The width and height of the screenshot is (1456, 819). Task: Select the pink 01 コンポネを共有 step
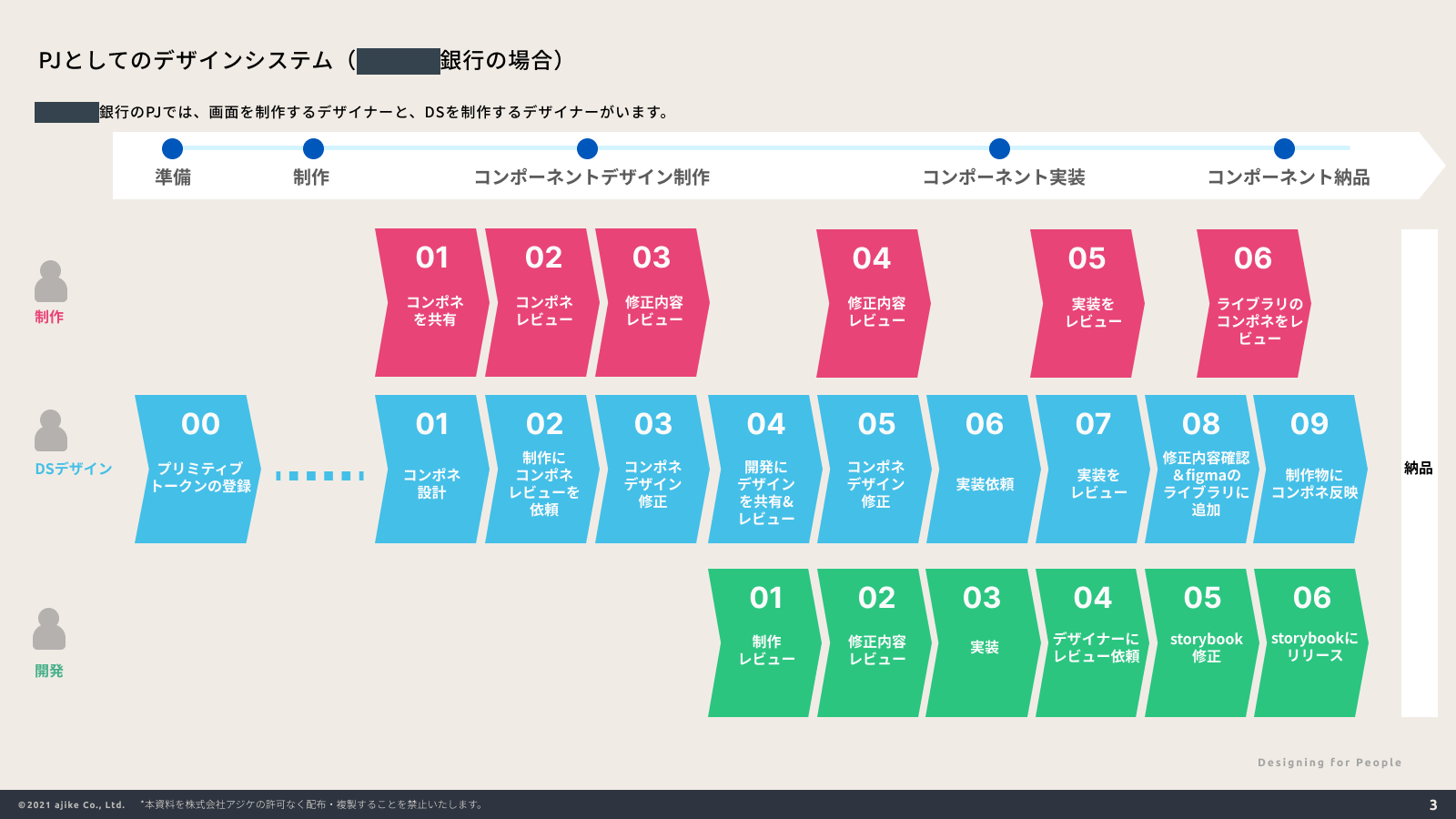tap(431, 303)
